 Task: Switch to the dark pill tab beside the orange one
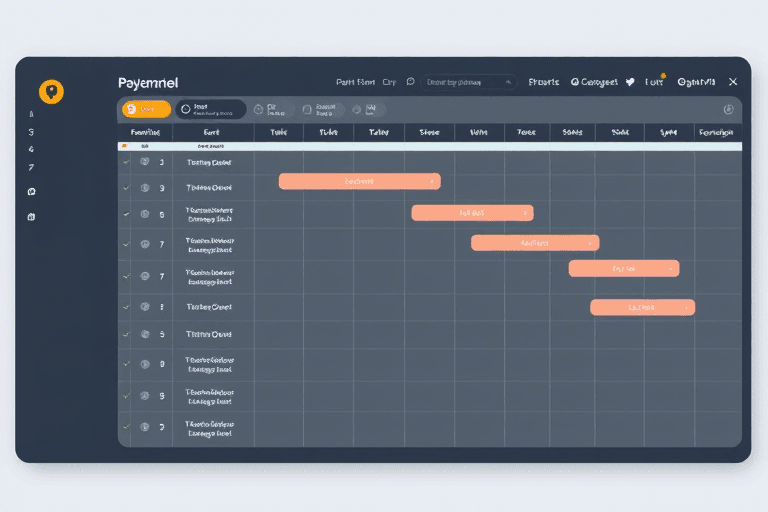tap(210, 109)
